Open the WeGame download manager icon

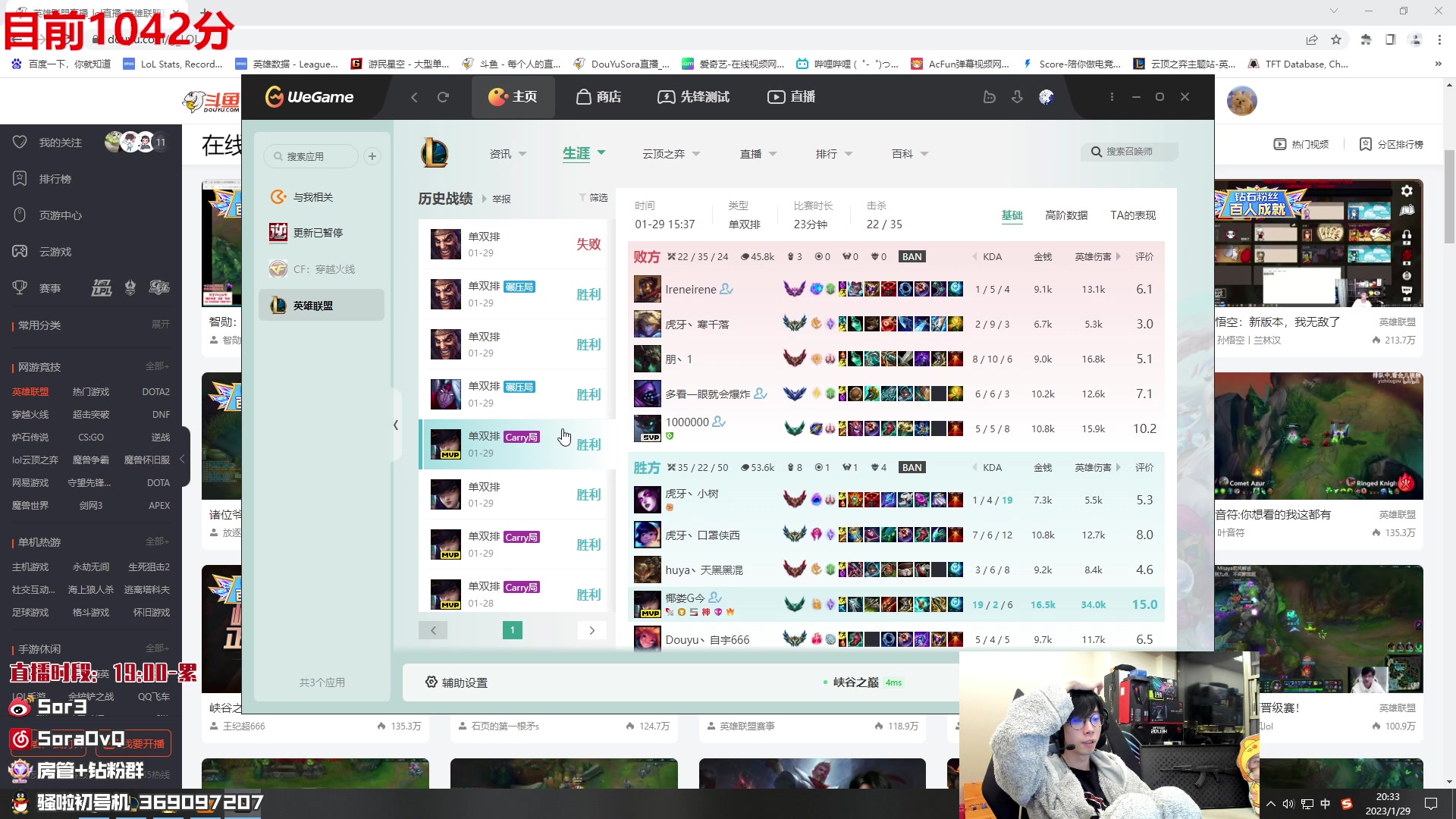pyautogui.click(x=1017, y=97)
